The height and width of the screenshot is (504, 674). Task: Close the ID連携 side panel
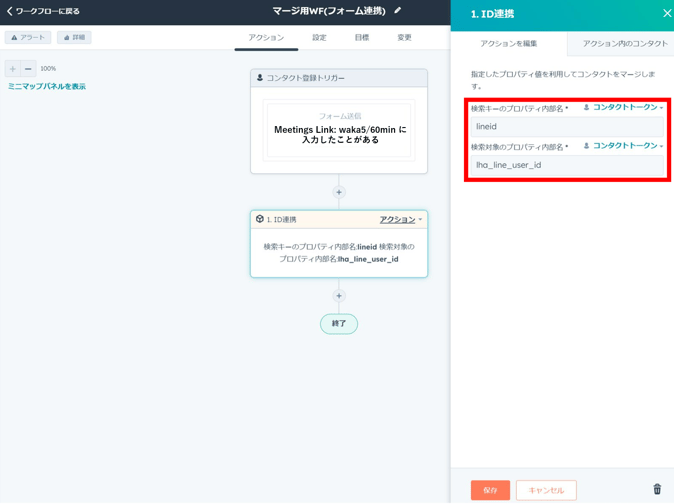click(666, 13)
